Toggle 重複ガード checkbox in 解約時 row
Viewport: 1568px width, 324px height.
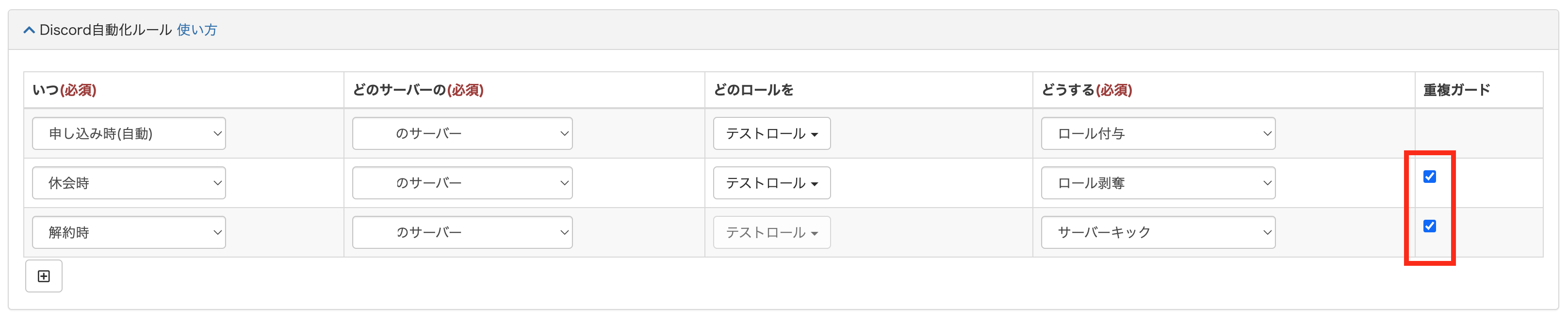pyautogui.click(x=1429, y=226)
